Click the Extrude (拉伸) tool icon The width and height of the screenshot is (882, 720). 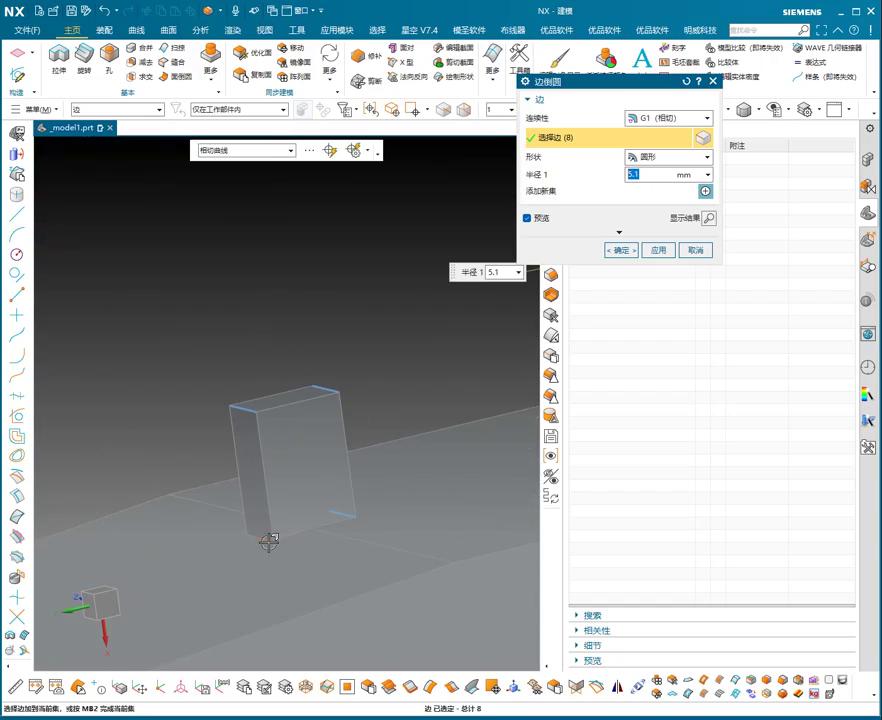59,54
